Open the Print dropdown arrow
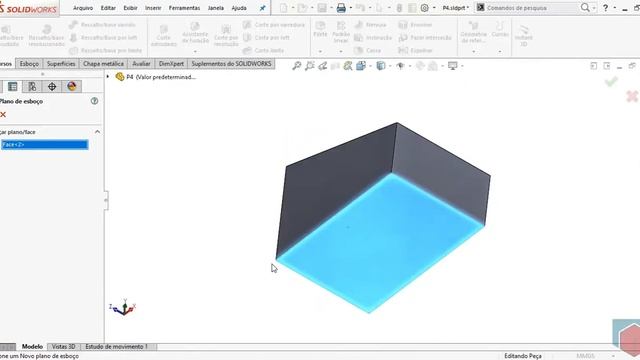This screenshot has width=640, height=360. point(351,8)
